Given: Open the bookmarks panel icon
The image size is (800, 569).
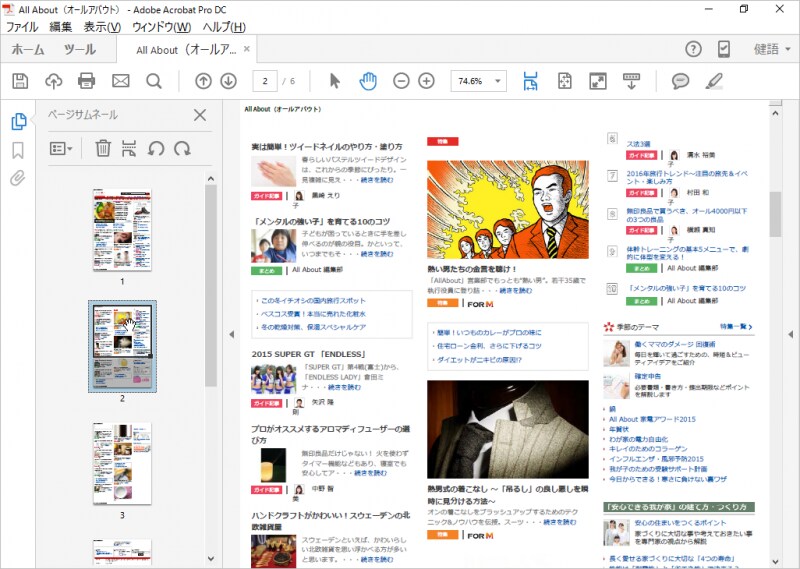Looking at the screenshot, I should (18, 150).
